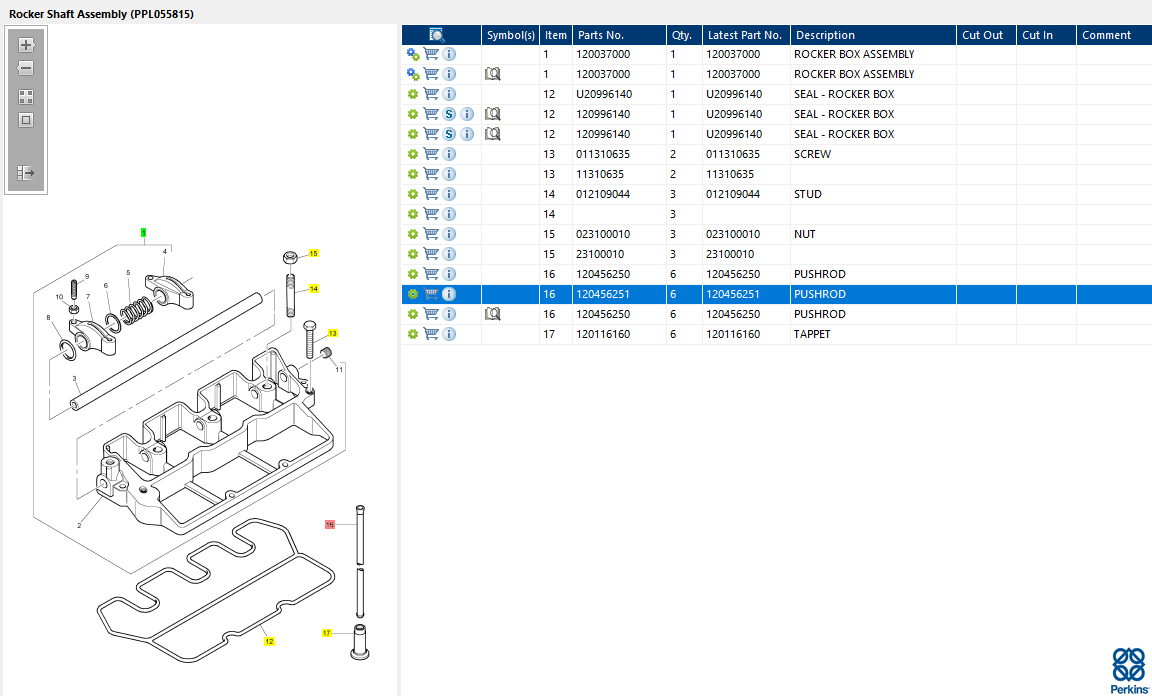Click the search icon in table header
Image resolution: width=1152 pixels, height=696 pixels.
[437, 35]
